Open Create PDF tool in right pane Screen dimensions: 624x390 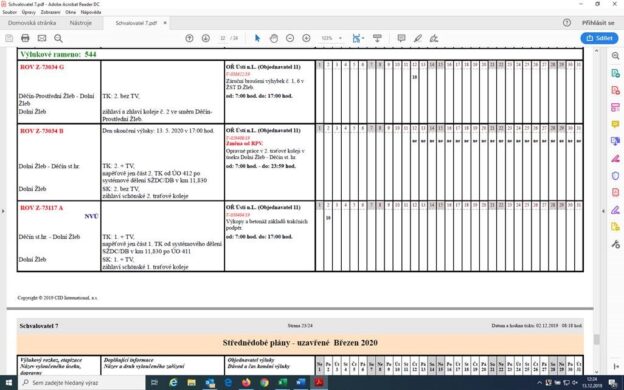[615, 90]
